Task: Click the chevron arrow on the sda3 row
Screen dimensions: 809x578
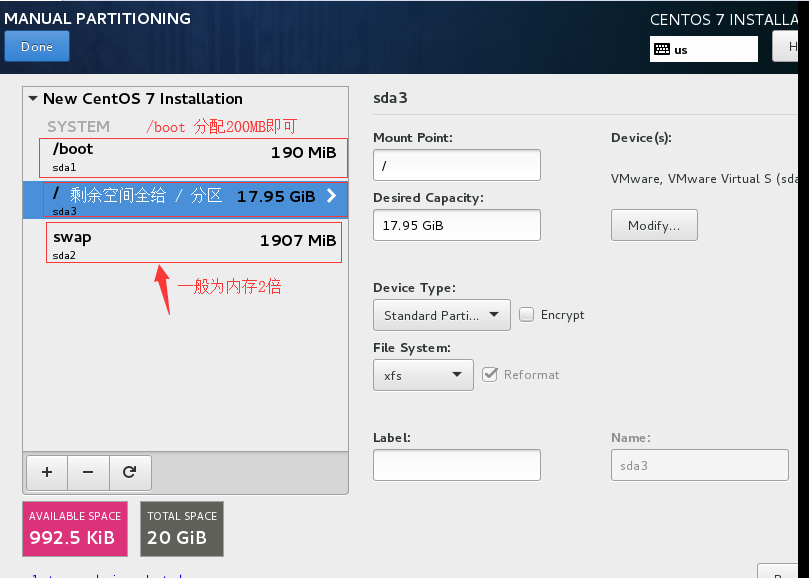Action: coord(331,196)
